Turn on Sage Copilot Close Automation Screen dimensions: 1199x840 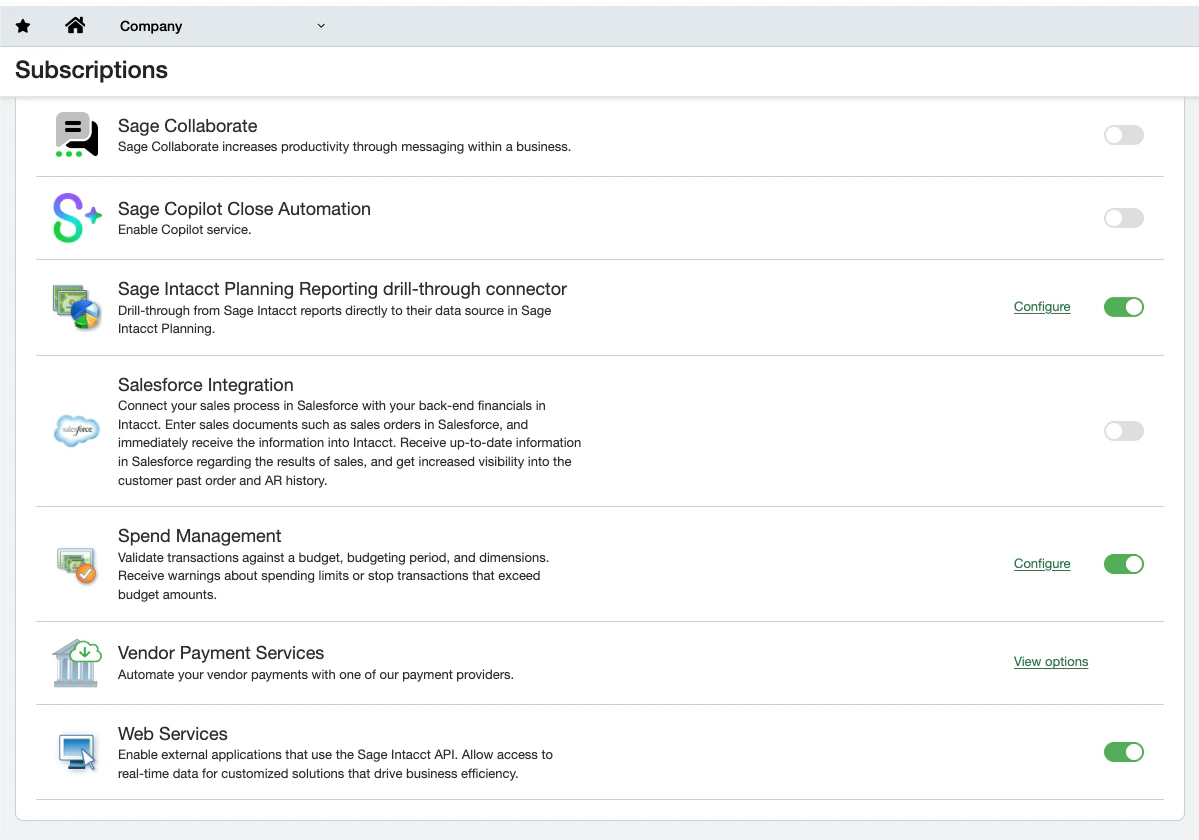(1123, 218)
